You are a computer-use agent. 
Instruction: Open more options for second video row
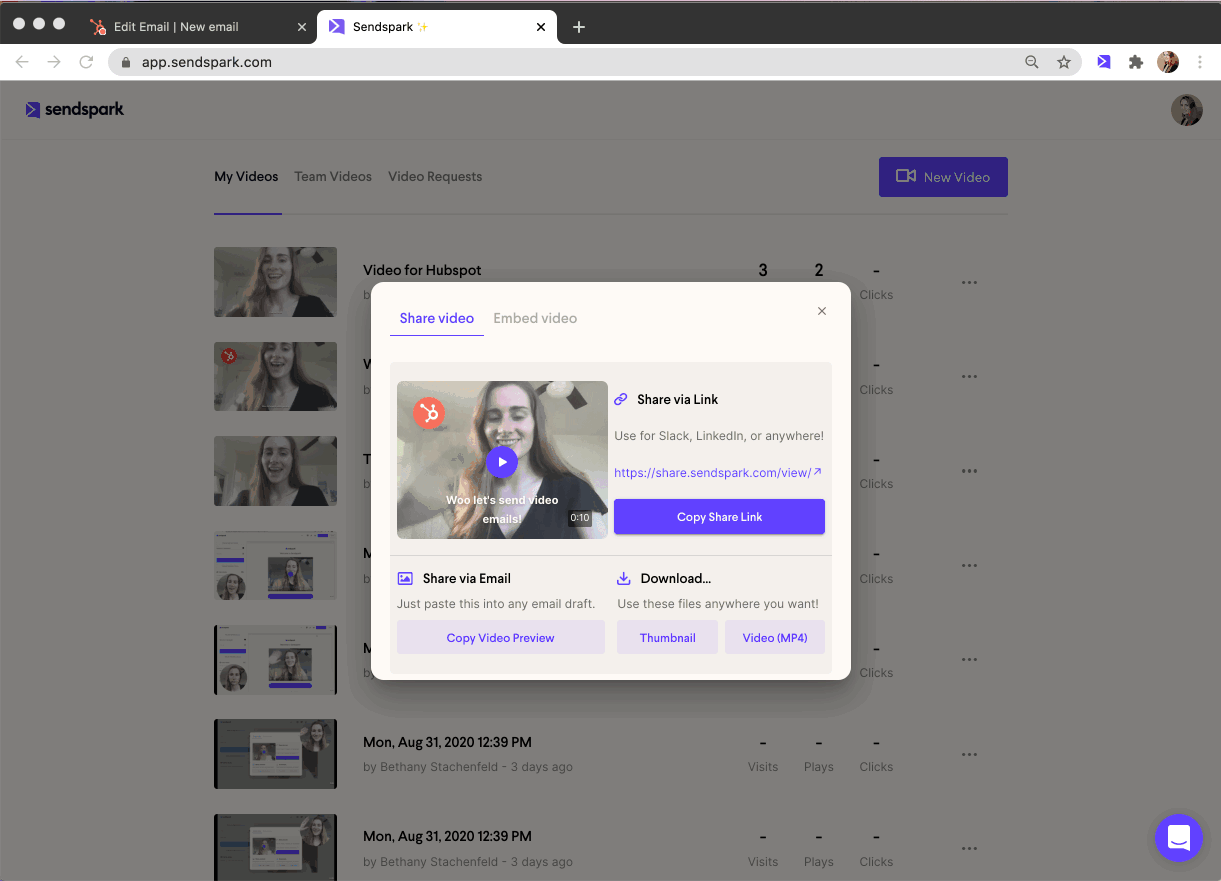click(x=969, y=377)
